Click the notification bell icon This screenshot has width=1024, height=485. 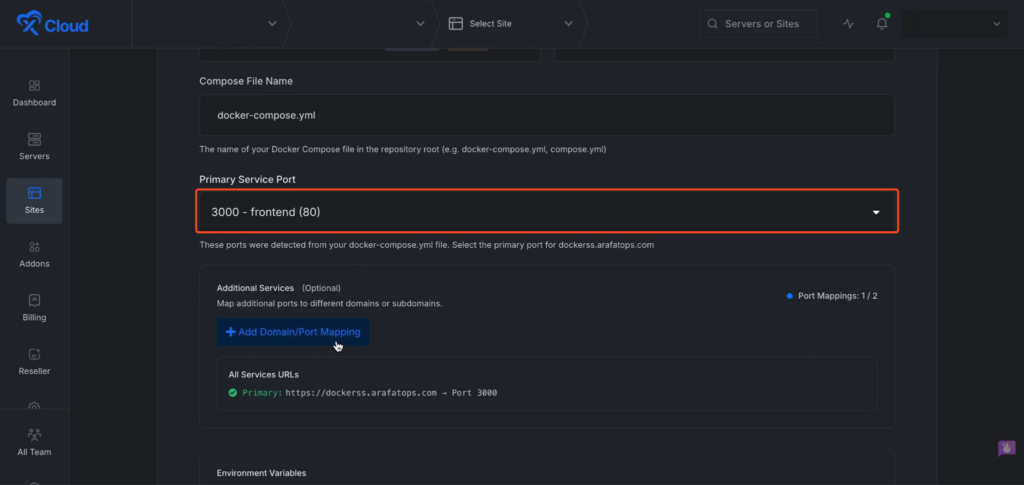pos(882,24)
